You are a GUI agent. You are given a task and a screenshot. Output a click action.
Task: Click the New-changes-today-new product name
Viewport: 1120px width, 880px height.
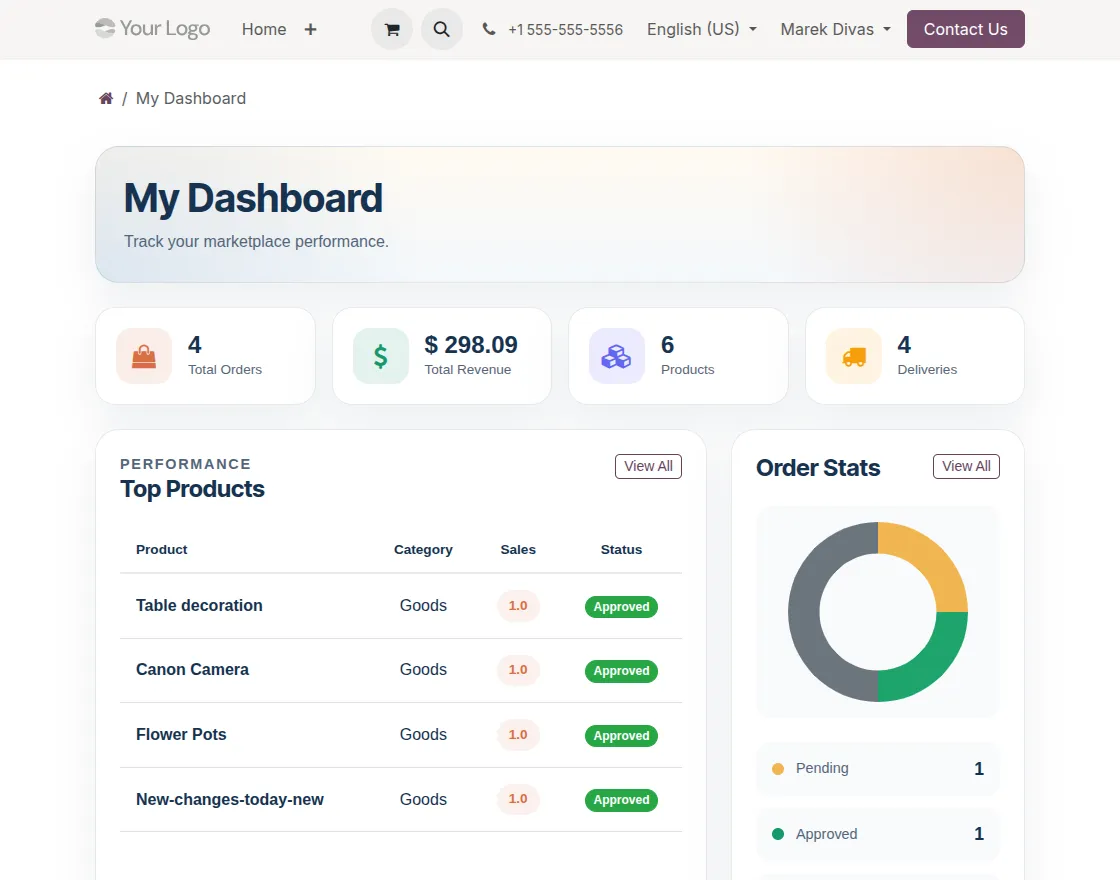point(229,799)
